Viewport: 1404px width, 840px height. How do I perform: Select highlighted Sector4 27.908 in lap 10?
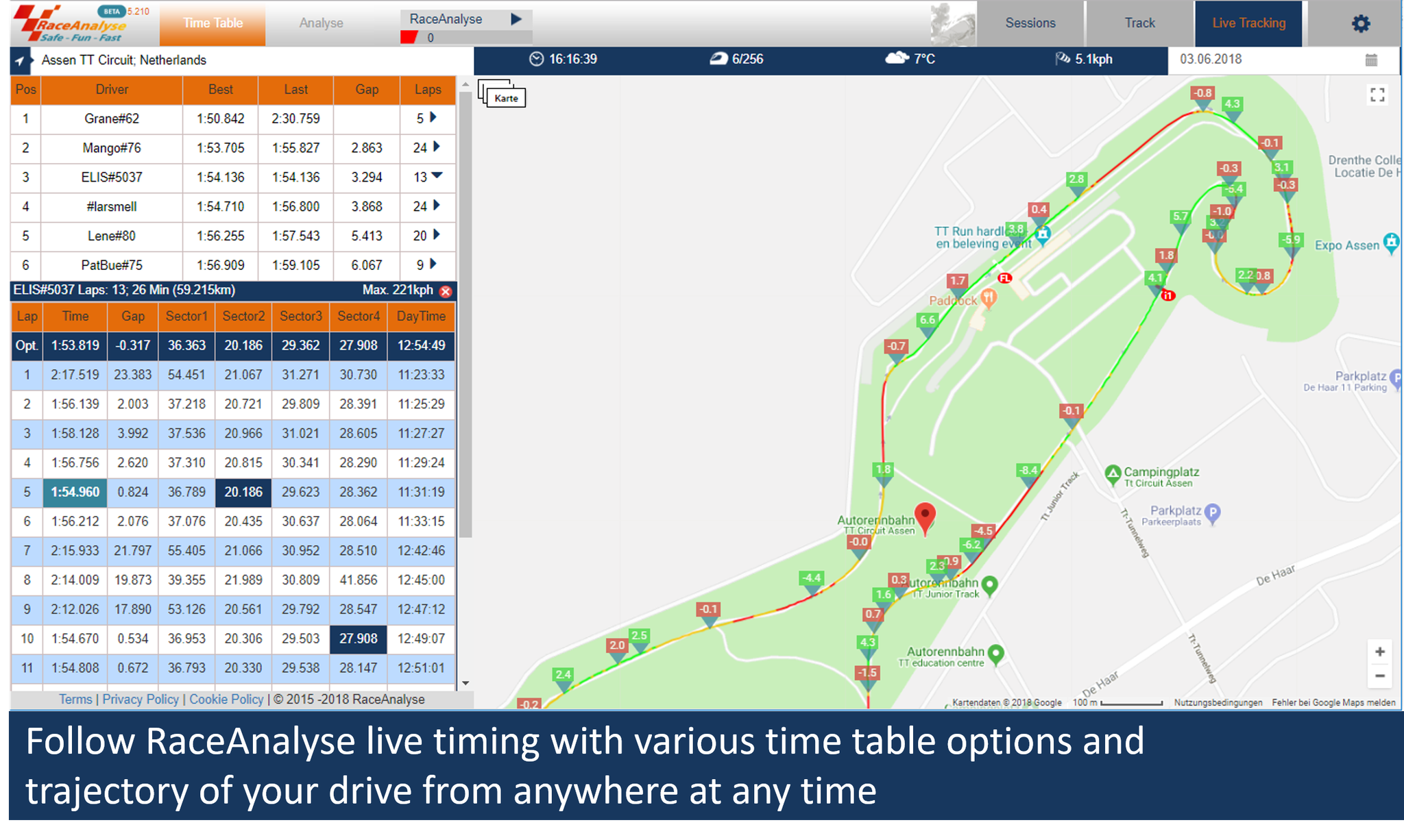(x=359, y=639)
